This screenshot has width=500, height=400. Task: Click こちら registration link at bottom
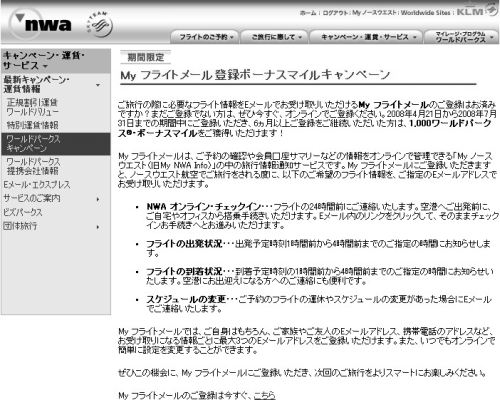pyautogui.click(x=264, y=395)
